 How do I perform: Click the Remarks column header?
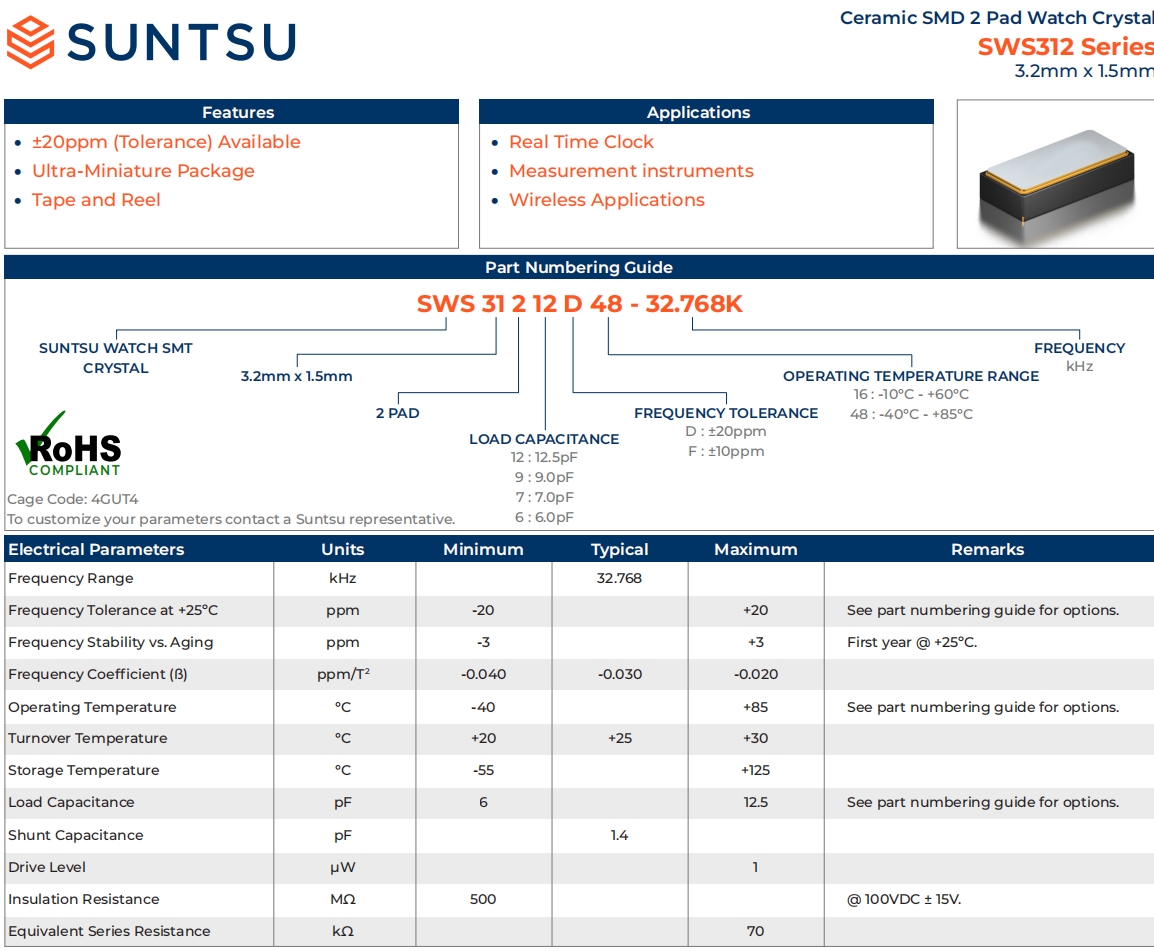point(987,549)
